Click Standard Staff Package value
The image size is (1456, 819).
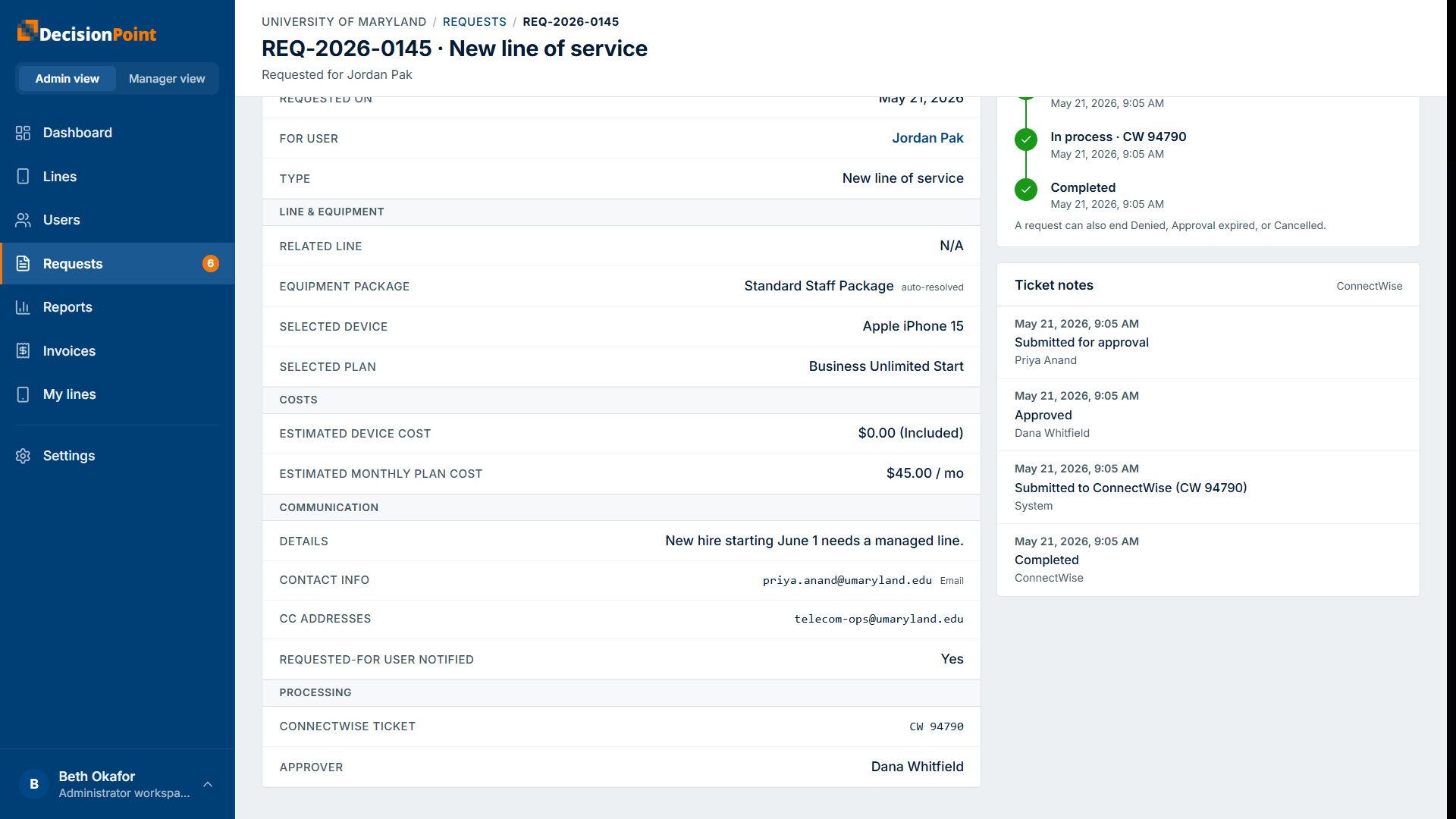point(818,286)
